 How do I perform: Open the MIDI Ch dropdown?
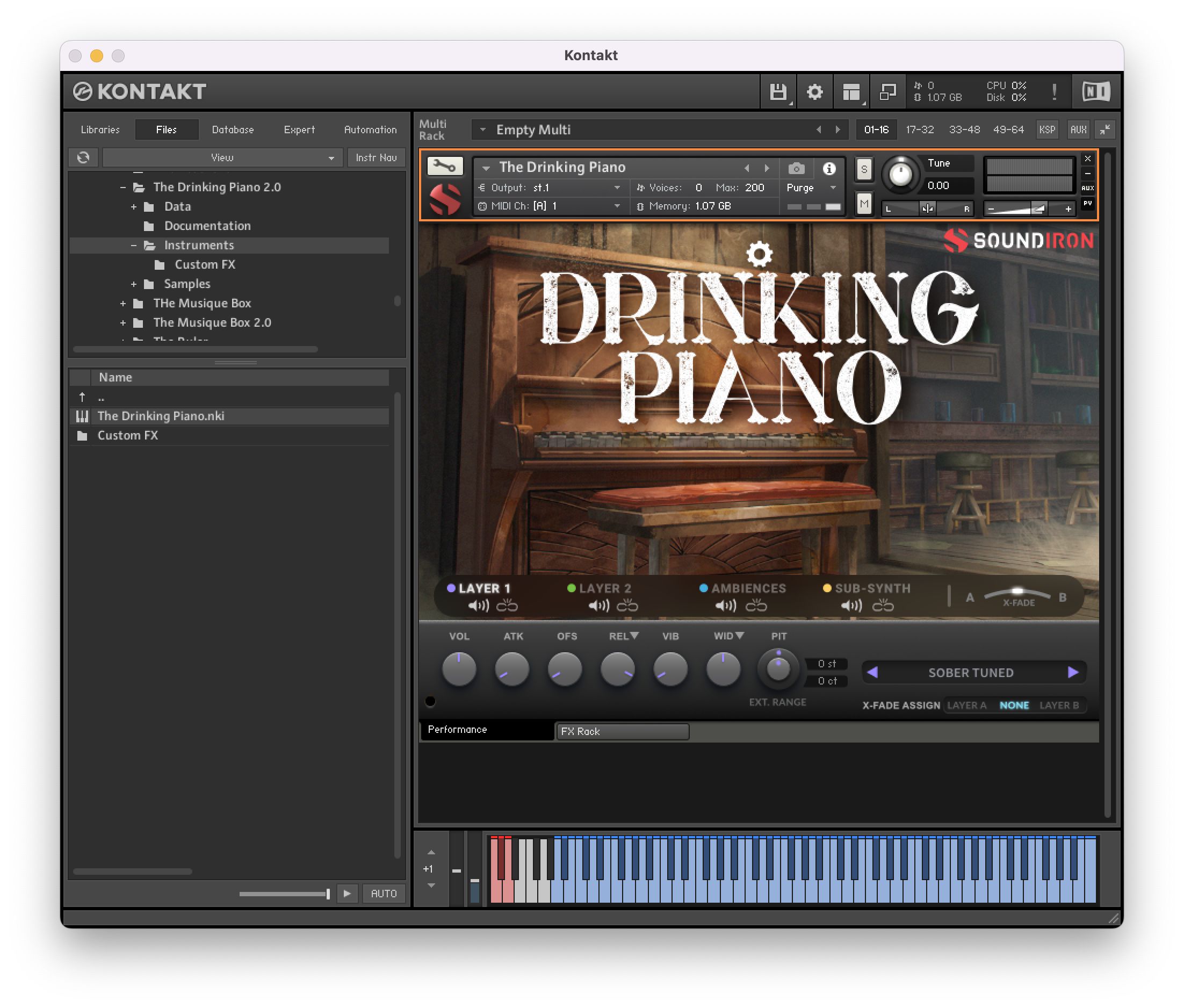[551, 206]
